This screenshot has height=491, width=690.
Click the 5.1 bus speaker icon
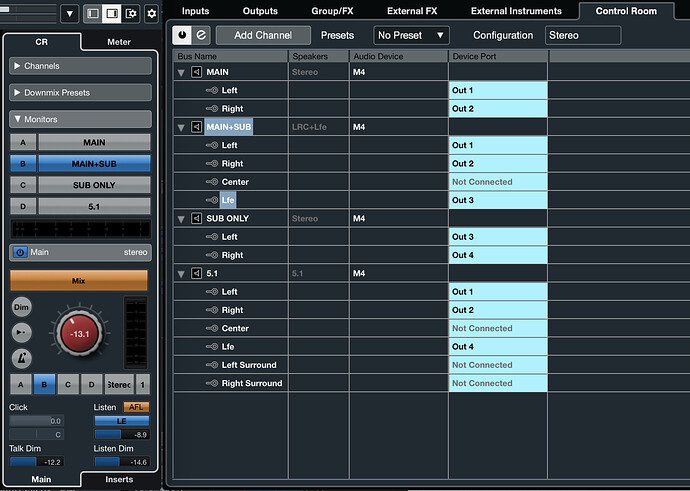196,273
